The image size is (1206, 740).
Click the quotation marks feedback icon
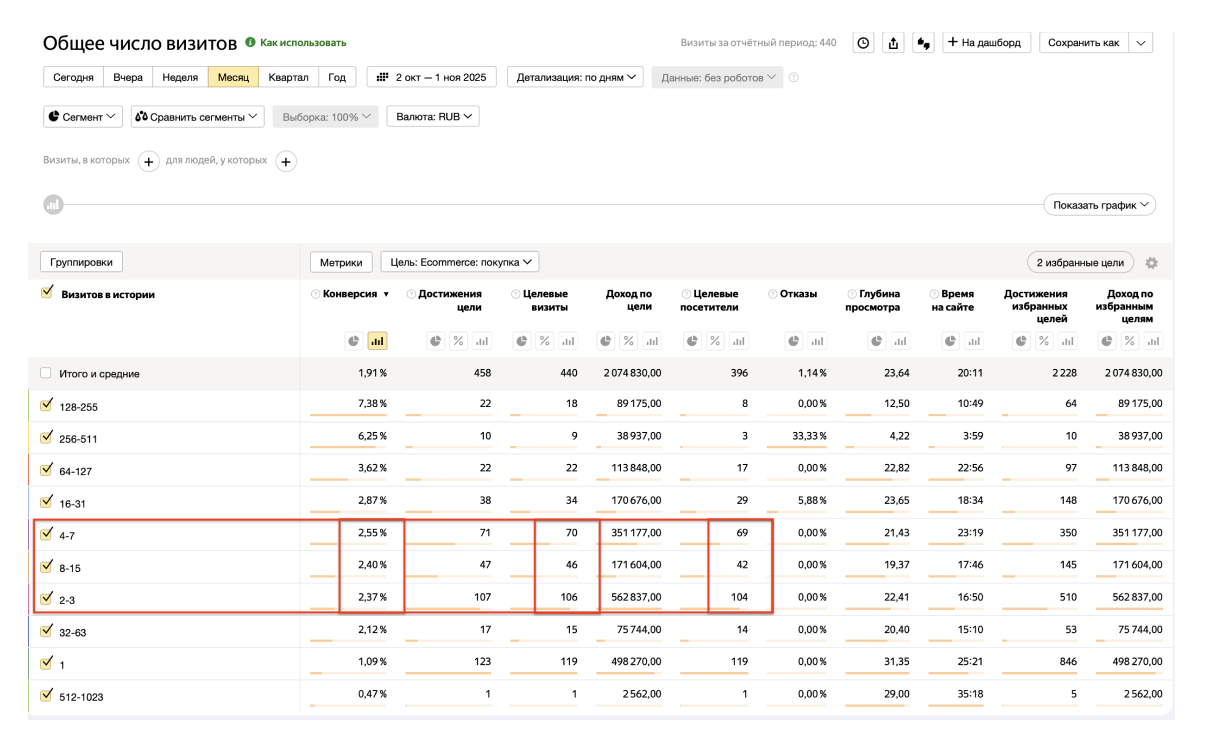click(x=924, y=43)
